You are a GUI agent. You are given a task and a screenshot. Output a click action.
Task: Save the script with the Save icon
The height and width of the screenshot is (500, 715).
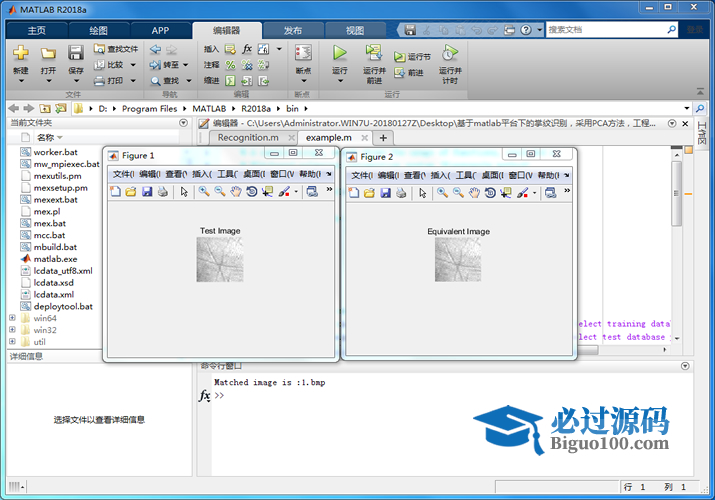pos(76,53)
